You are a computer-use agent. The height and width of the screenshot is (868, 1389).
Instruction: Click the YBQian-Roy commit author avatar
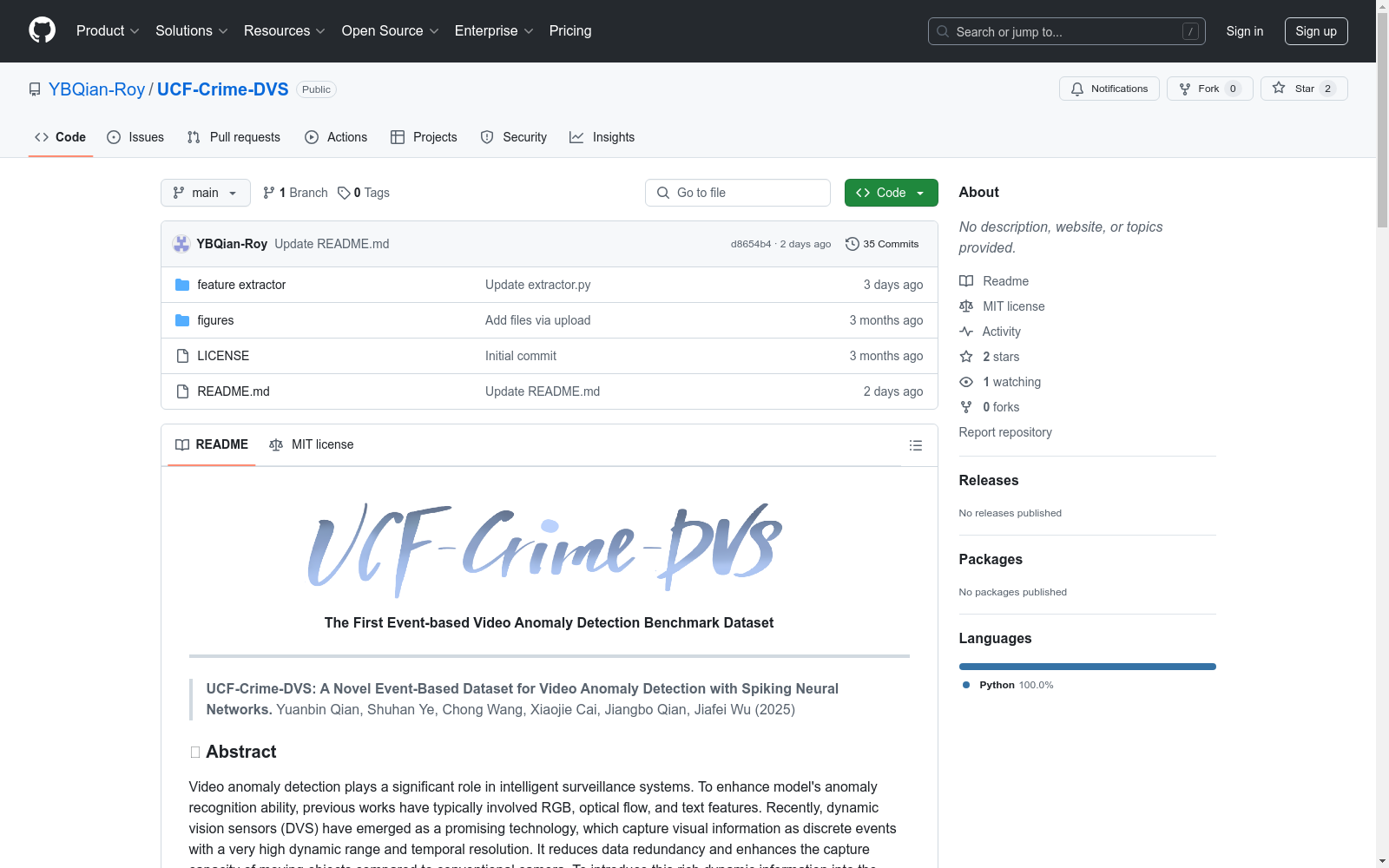pos(181,244)
